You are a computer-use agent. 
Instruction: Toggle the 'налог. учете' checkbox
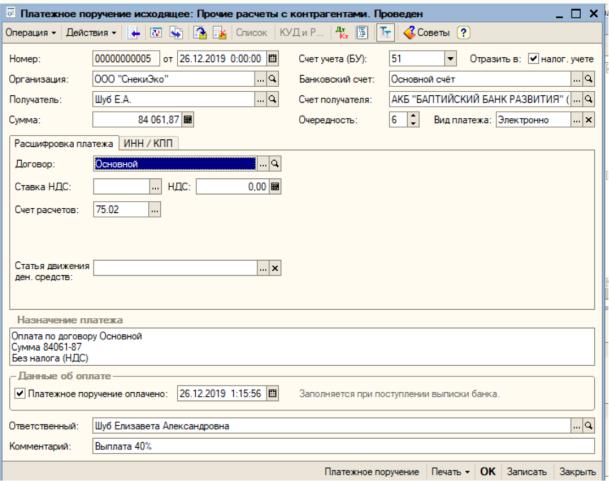click(533, 59)
